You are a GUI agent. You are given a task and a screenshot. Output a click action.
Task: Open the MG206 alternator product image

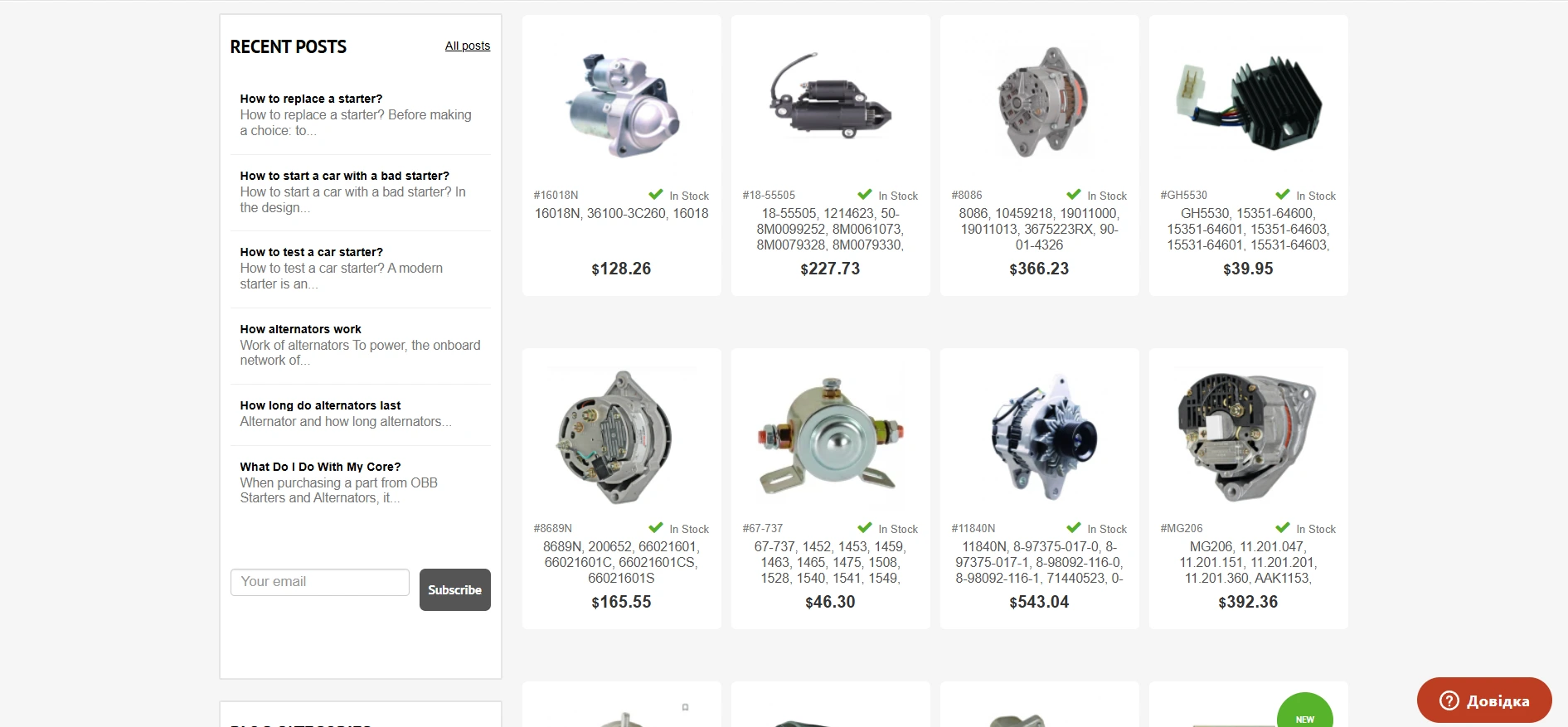coord(1247,437)
